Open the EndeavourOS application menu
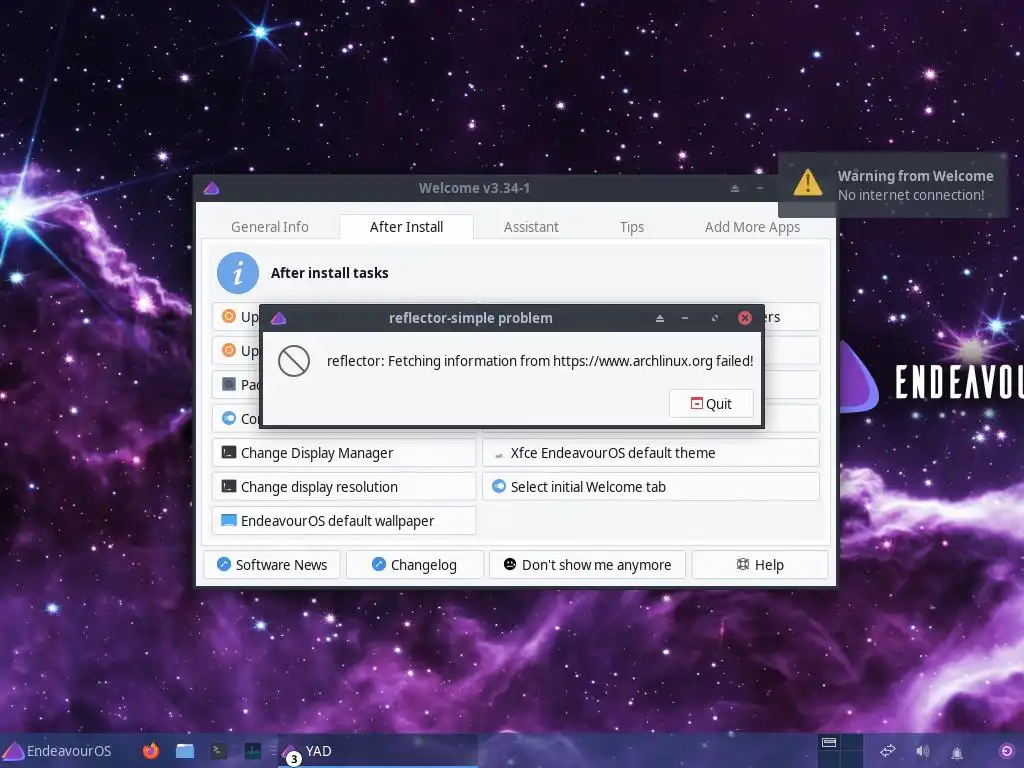 (x=57, y=751)
